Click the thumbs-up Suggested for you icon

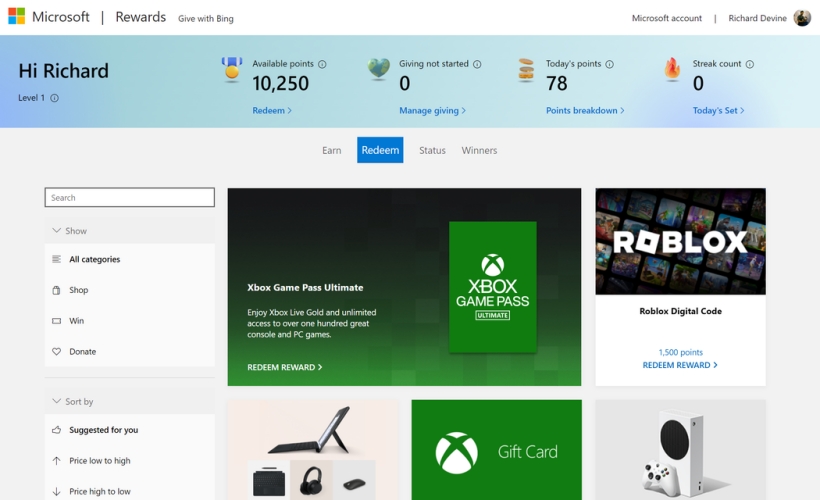point(56,430)
